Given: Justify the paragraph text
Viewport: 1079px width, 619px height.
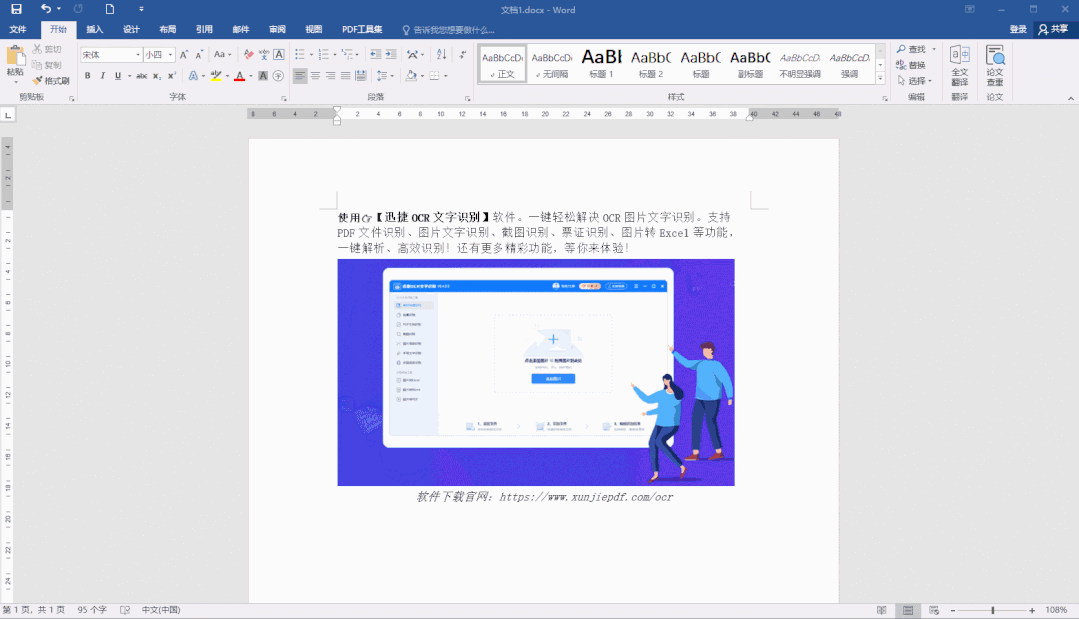Looking at the screenshot, I should click(x=345, y=76).
